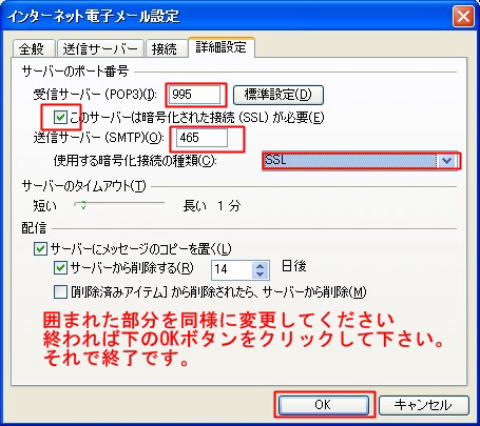Switch to the 全般 tab
The image size is (480, 426).
tap(32, 49)
